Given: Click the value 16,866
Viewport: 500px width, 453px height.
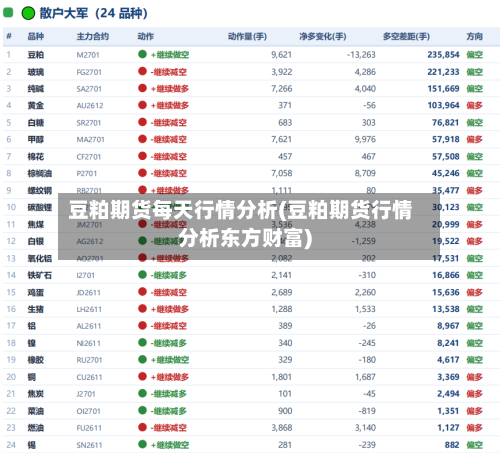Looking at the screenshot, I should pos(446,275).
